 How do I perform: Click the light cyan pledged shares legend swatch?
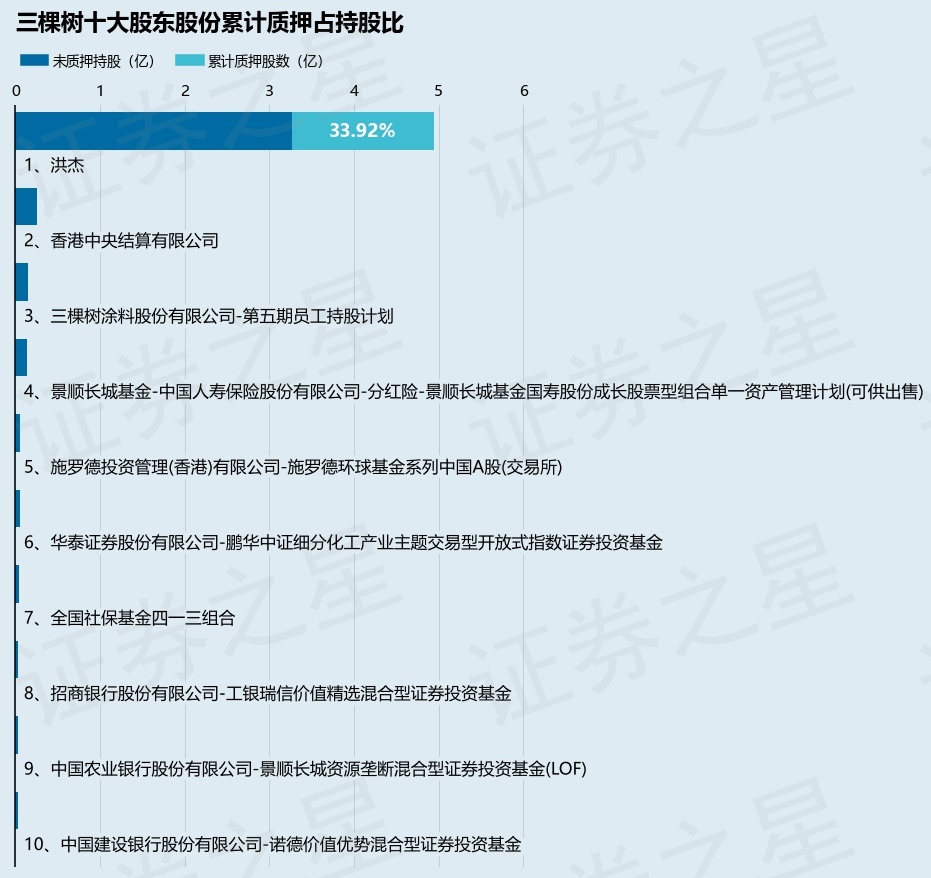[189, 61]
